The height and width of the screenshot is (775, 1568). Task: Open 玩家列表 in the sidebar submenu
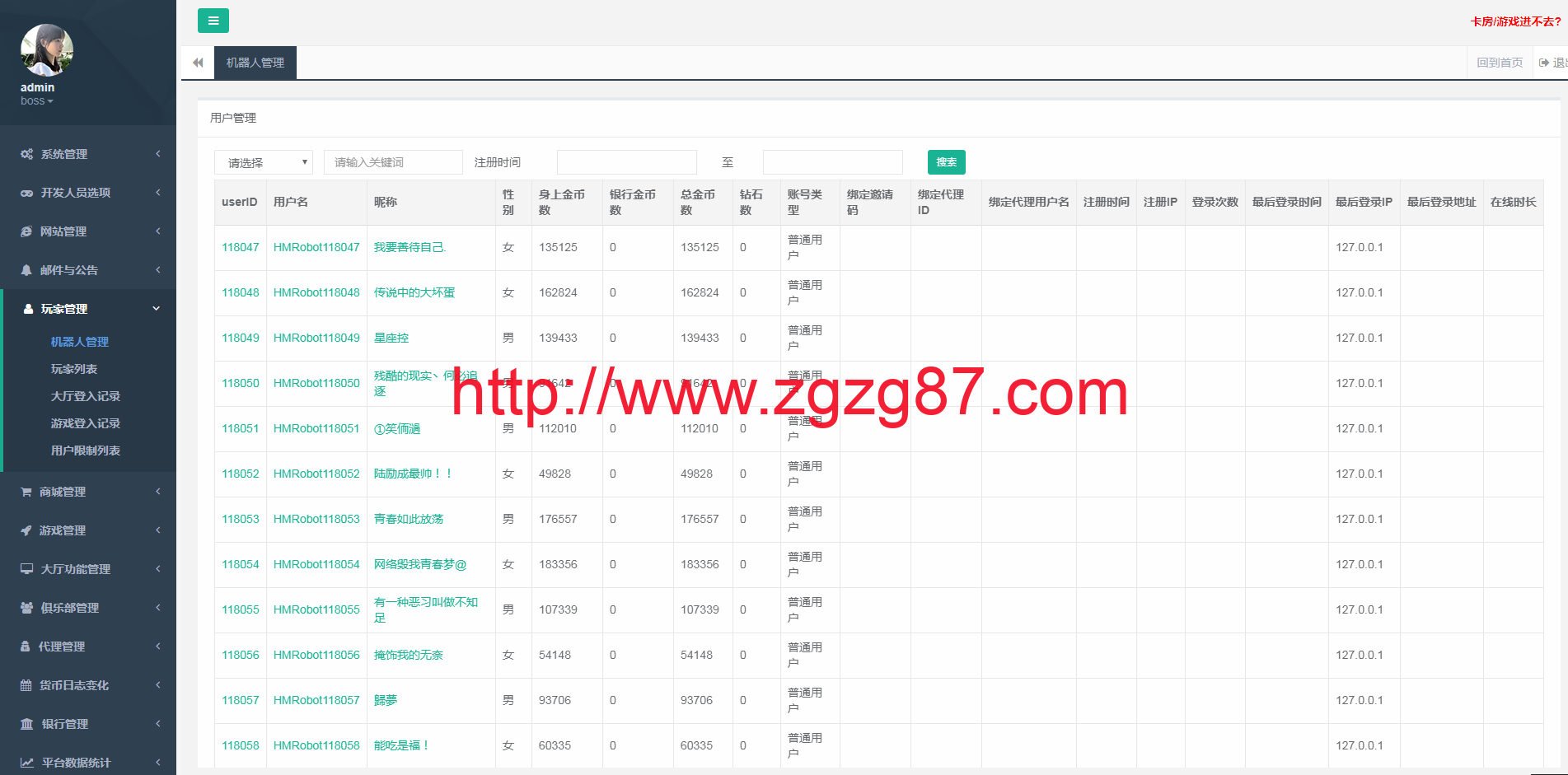pyautogui.click(x=74, y=369)
